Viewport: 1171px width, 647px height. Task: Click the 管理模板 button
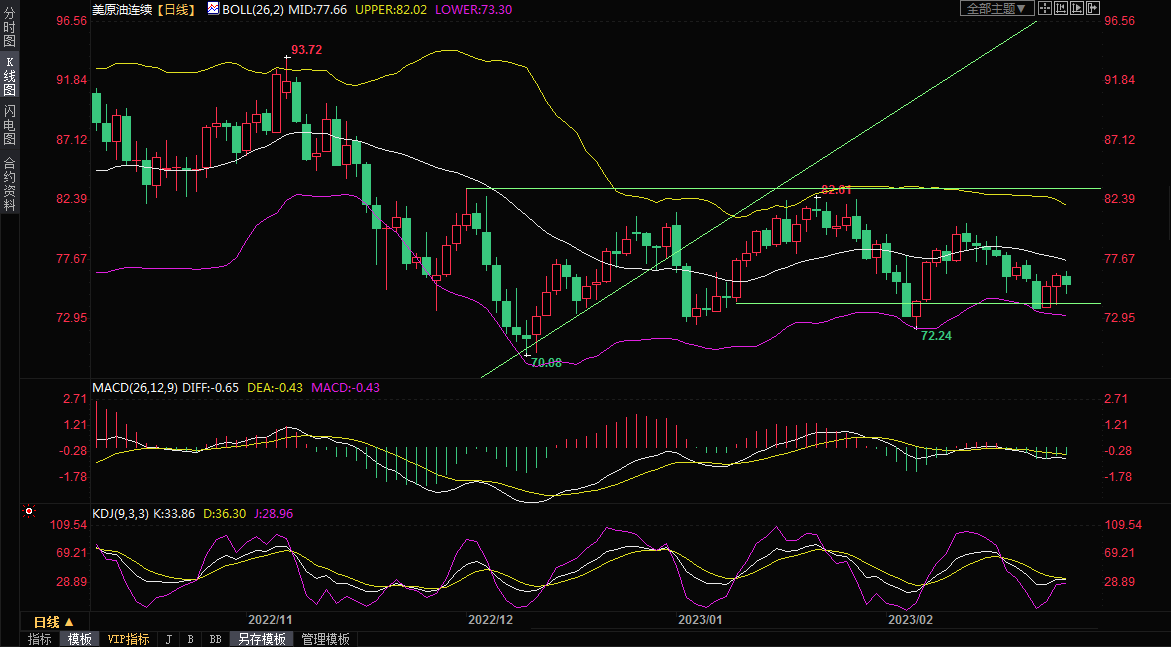click(326, 639)
